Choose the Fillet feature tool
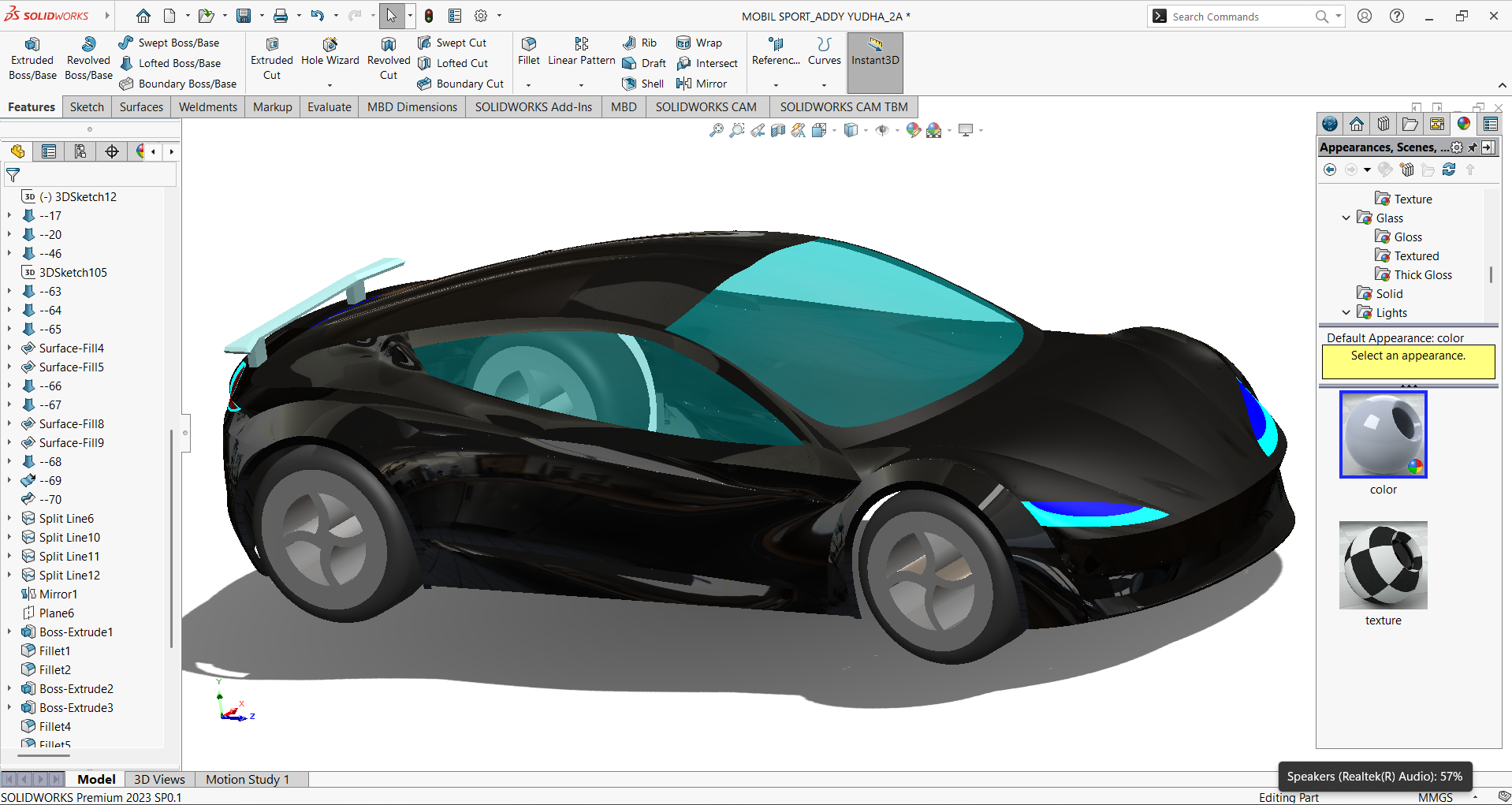 point(529,52)
